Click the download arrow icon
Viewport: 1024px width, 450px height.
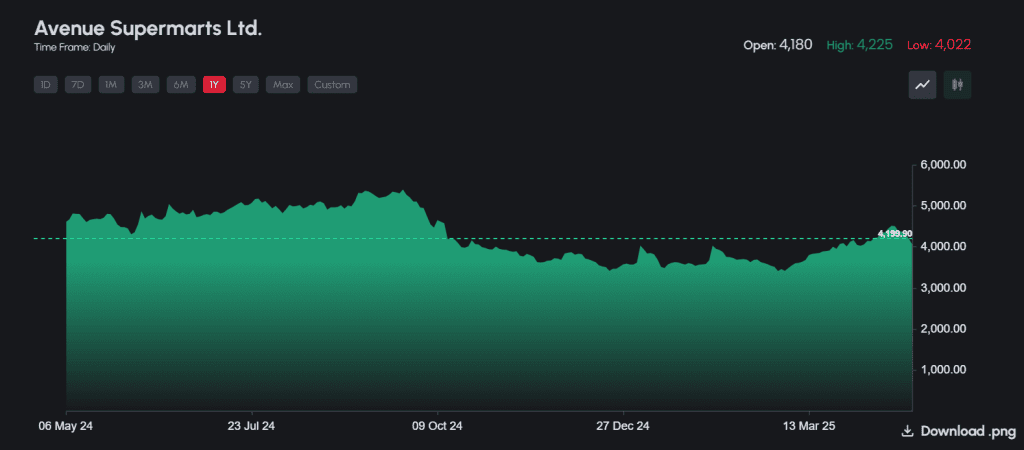(x=906, y=431)
